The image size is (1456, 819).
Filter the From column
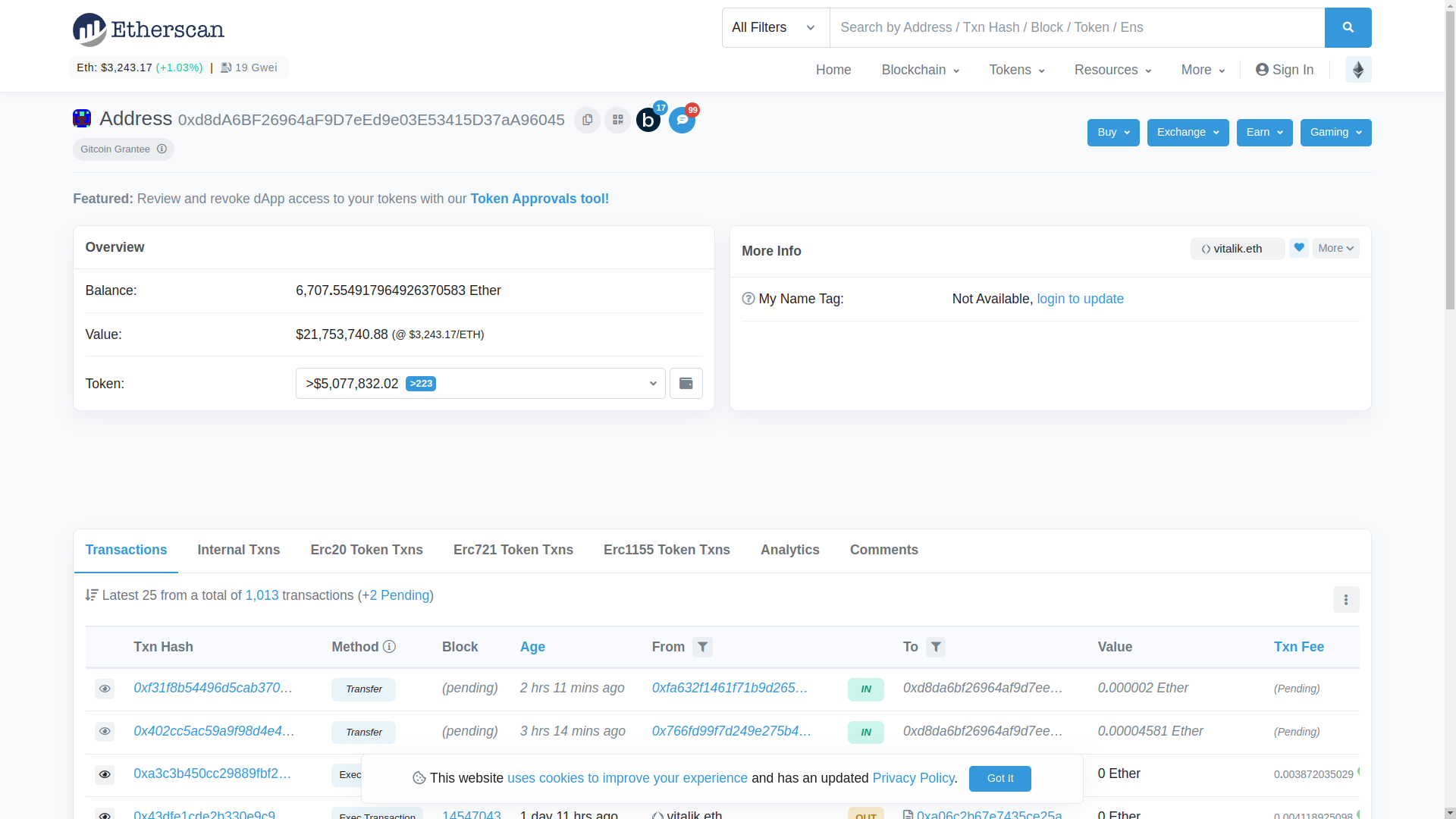(702, 647)
